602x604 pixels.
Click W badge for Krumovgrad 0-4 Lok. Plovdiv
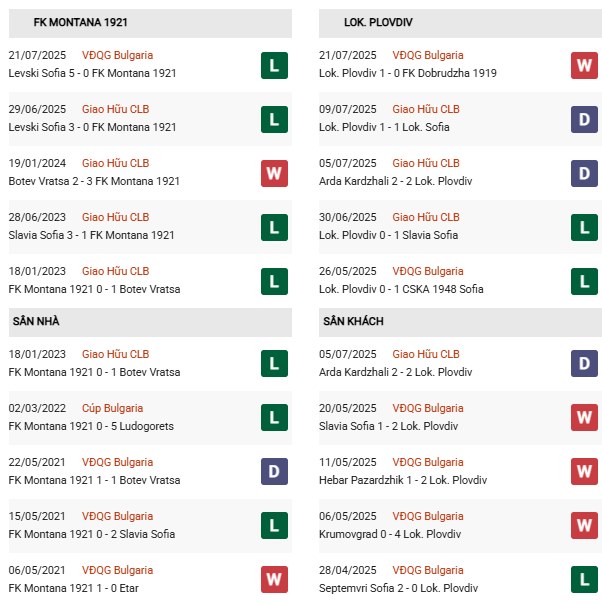[x=584, y=525]
